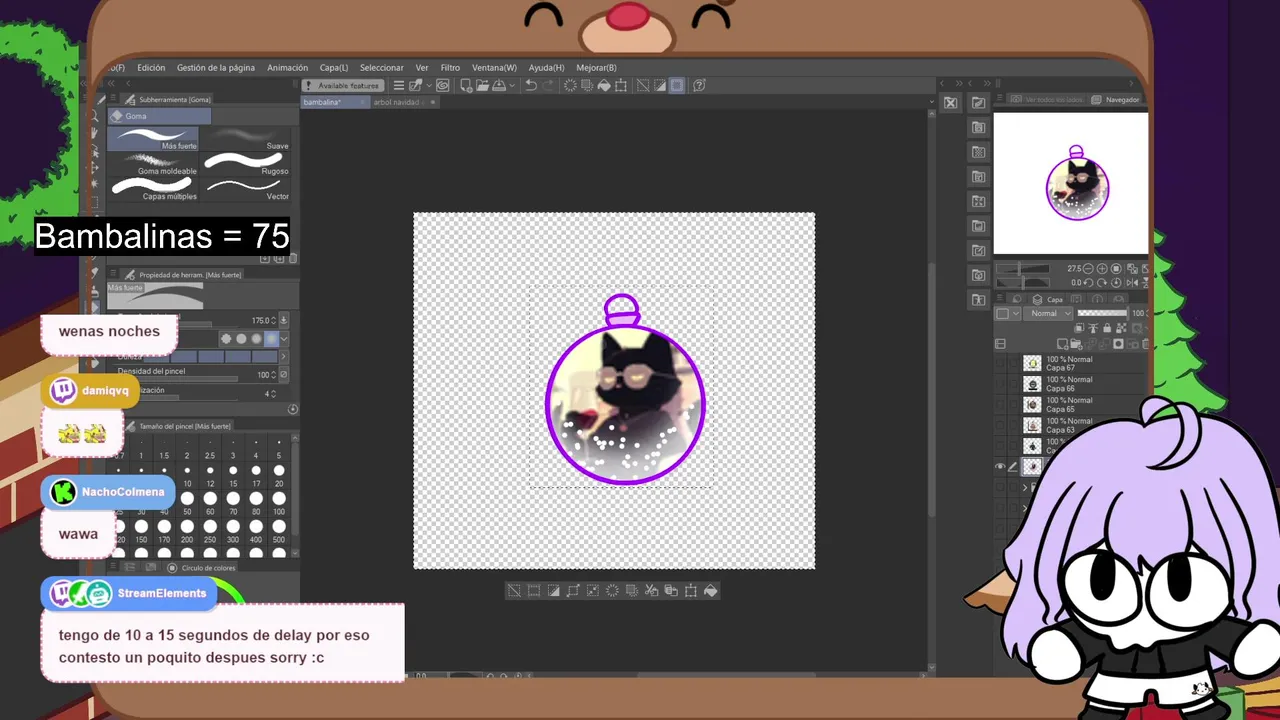The image size is (1280, 720).
Task: Open the Capa(L) menu
Action: (334, 68)
